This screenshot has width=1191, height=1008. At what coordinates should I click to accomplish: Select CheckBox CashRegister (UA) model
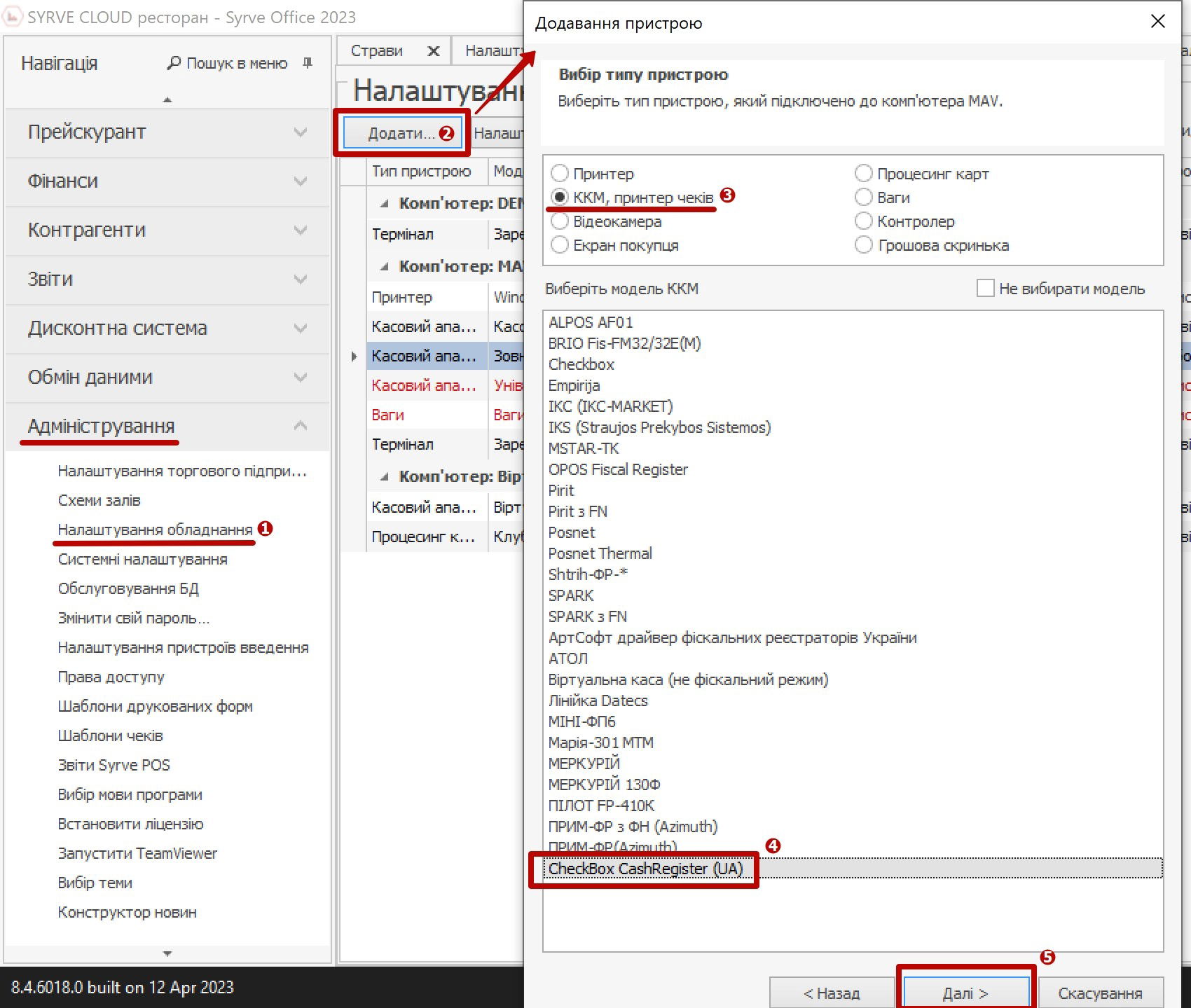pos(645,869)
